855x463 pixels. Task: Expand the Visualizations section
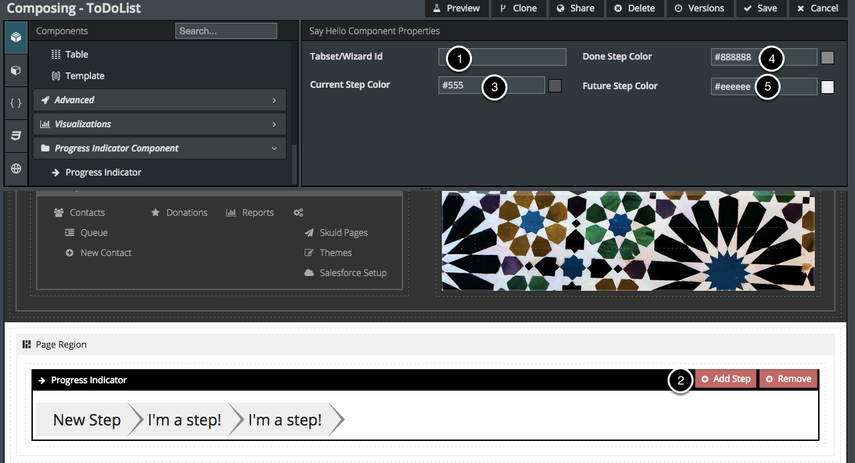click(160, 124)
